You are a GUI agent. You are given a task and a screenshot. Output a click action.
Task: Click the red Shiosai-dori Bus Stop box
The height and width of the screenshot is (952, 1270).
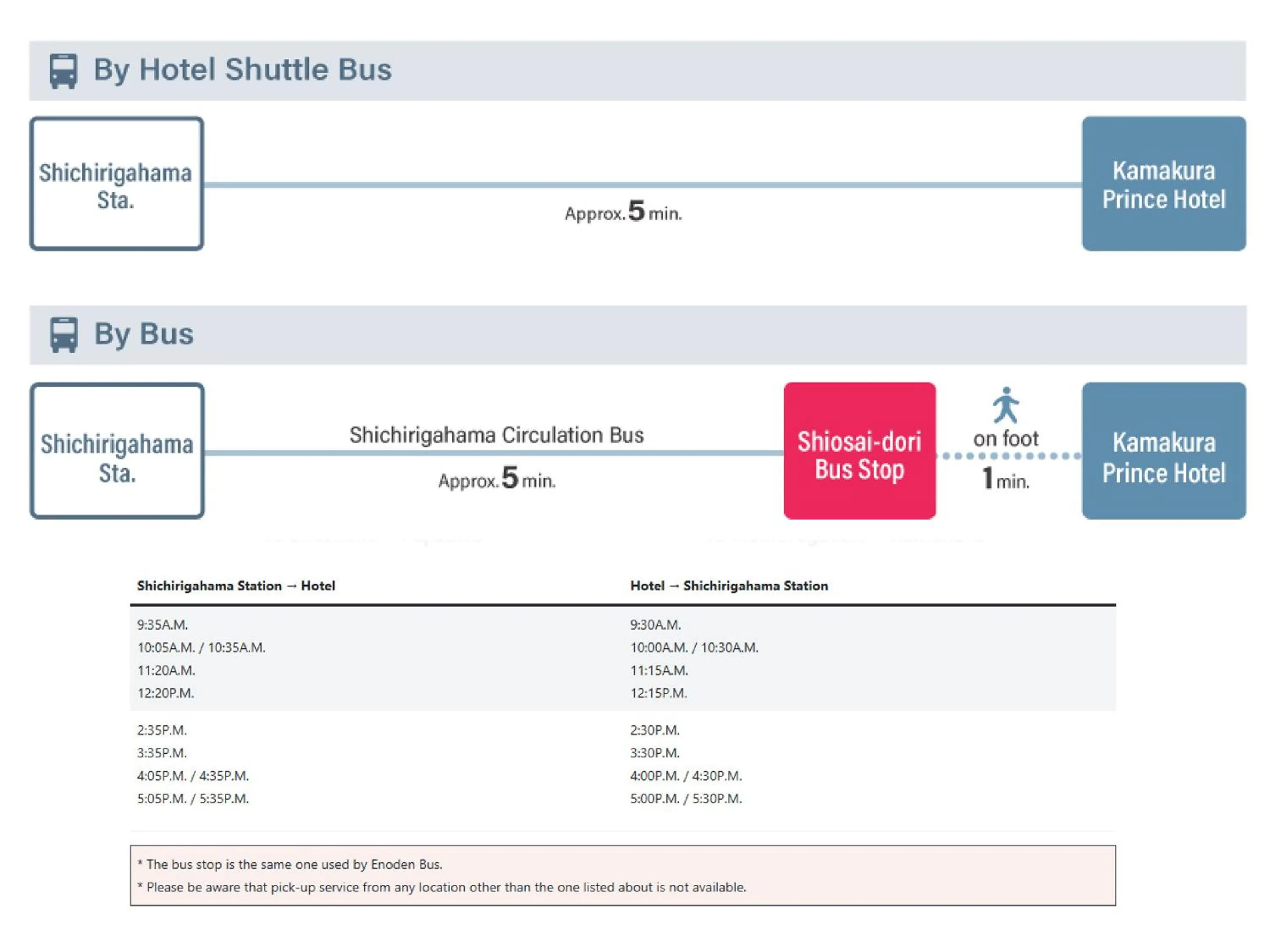pyautogui.click(x=859, y=451)
